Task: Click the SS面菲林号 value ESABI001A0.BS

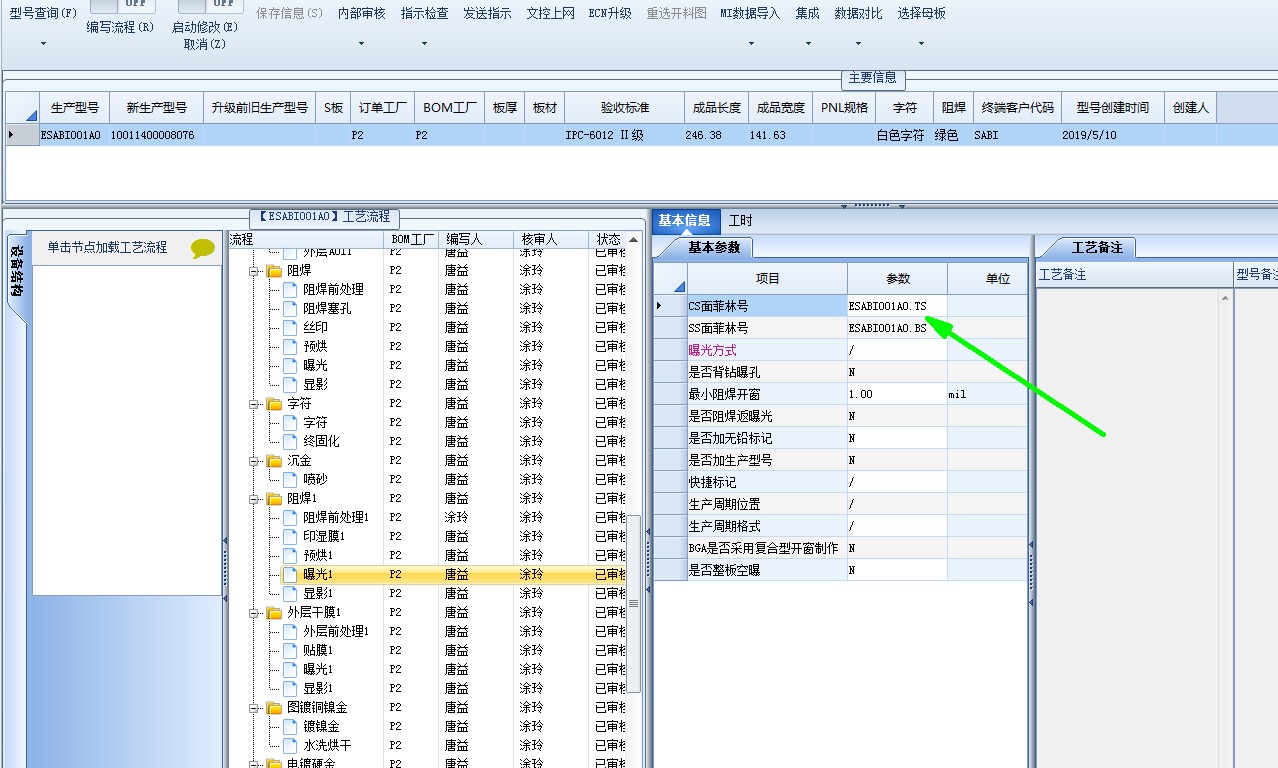Action: (897, 328)
